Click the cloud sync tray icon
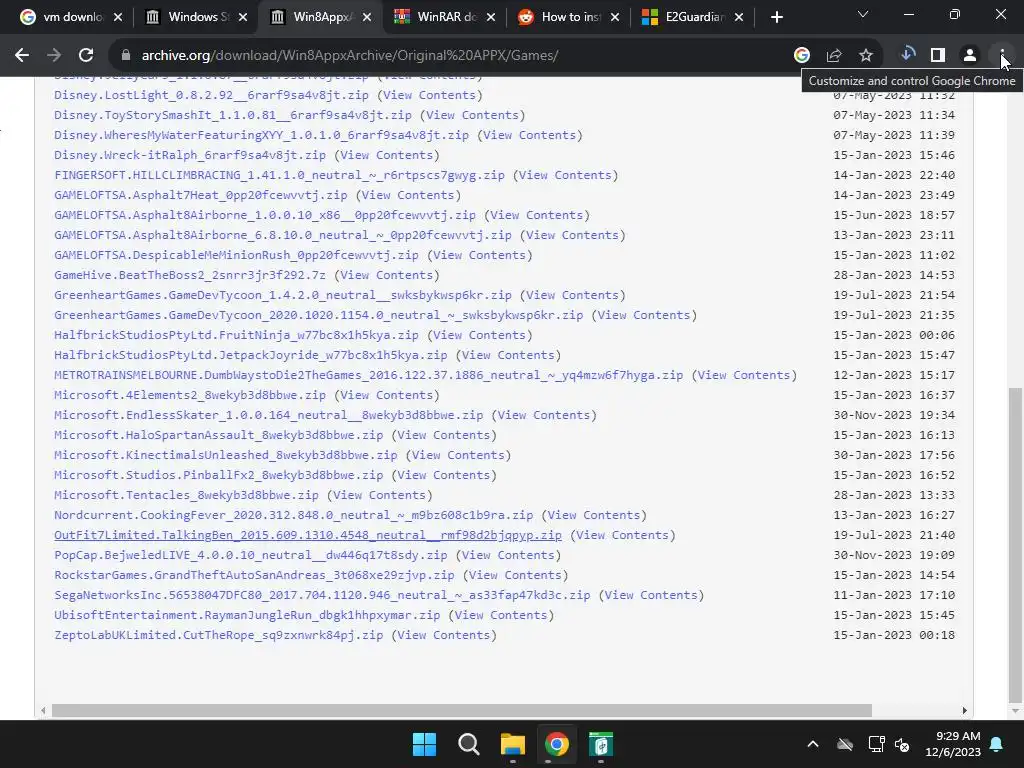This screenshot has width=1024, height=768. pos(845,744)
